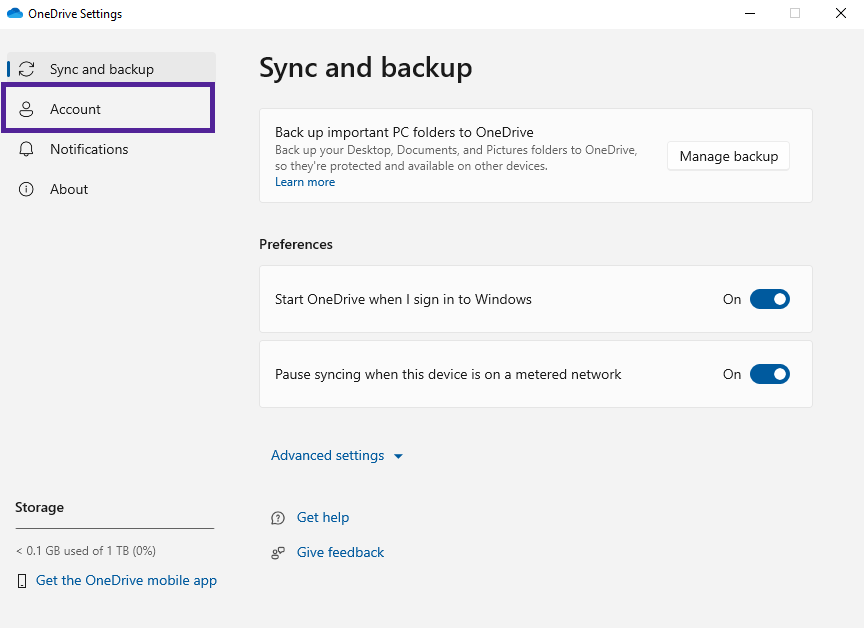This screenshot has width=864, height=628.
Task: Click the '< 0.1 GB used of 1 TB (0%)' text
Action: 86,551
